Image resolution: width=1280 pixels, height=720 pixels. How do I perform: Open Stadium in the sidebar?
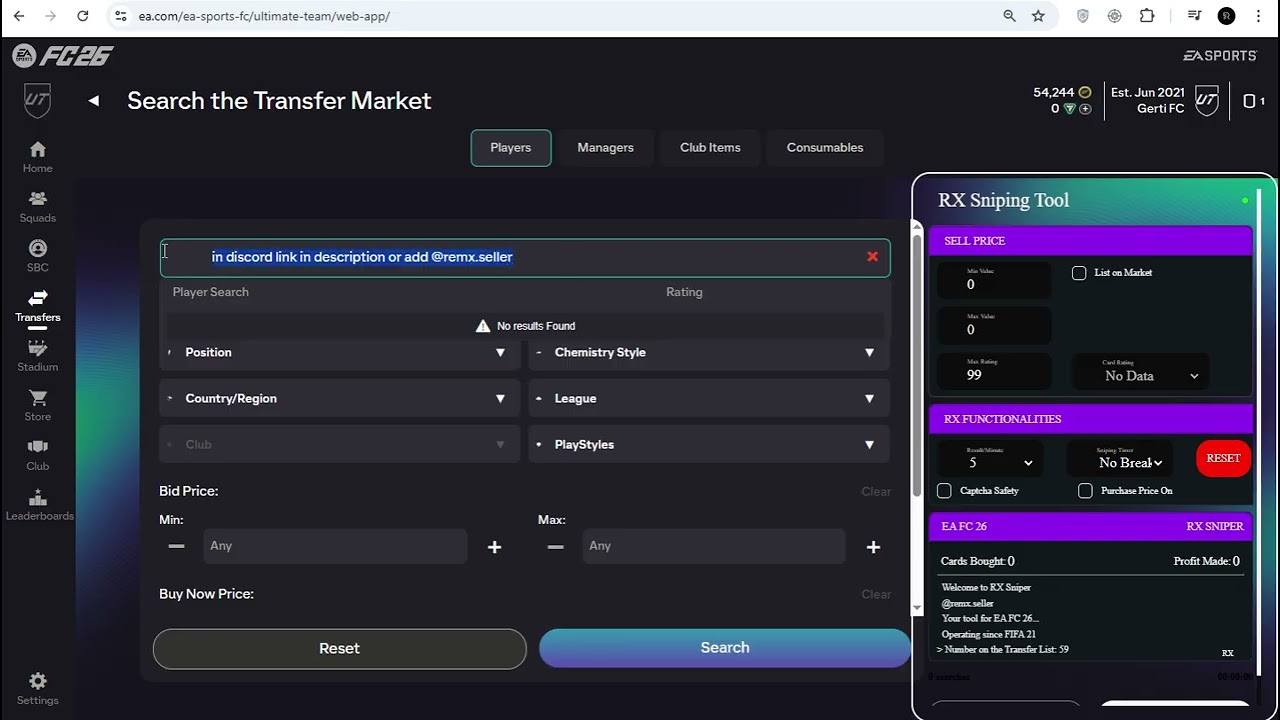click(x=37, y=356)
